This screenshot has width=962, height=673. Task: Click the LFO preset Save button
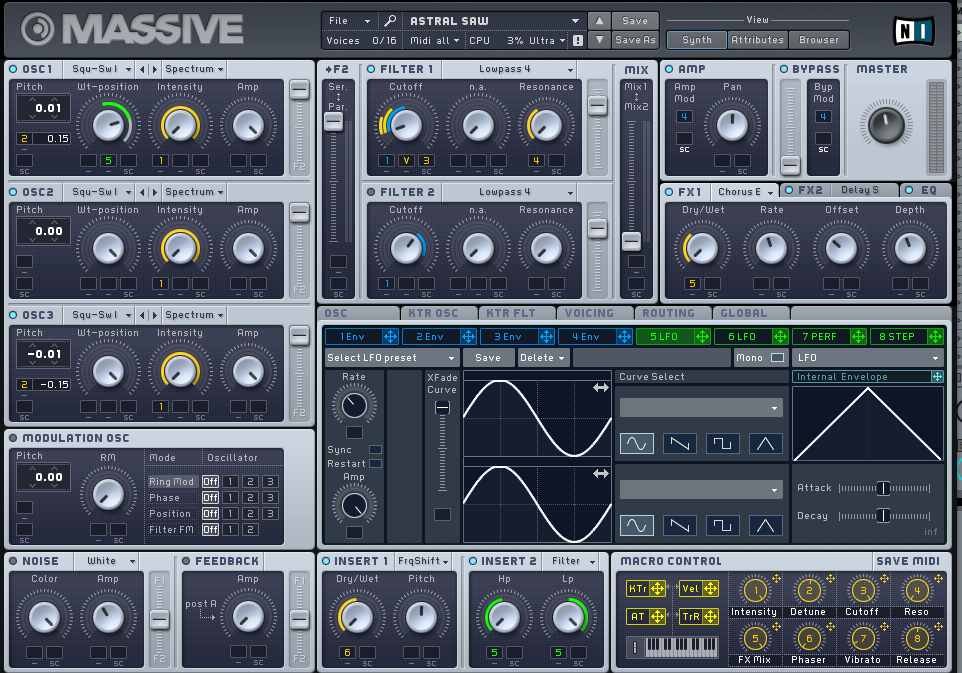pos(488,358)
